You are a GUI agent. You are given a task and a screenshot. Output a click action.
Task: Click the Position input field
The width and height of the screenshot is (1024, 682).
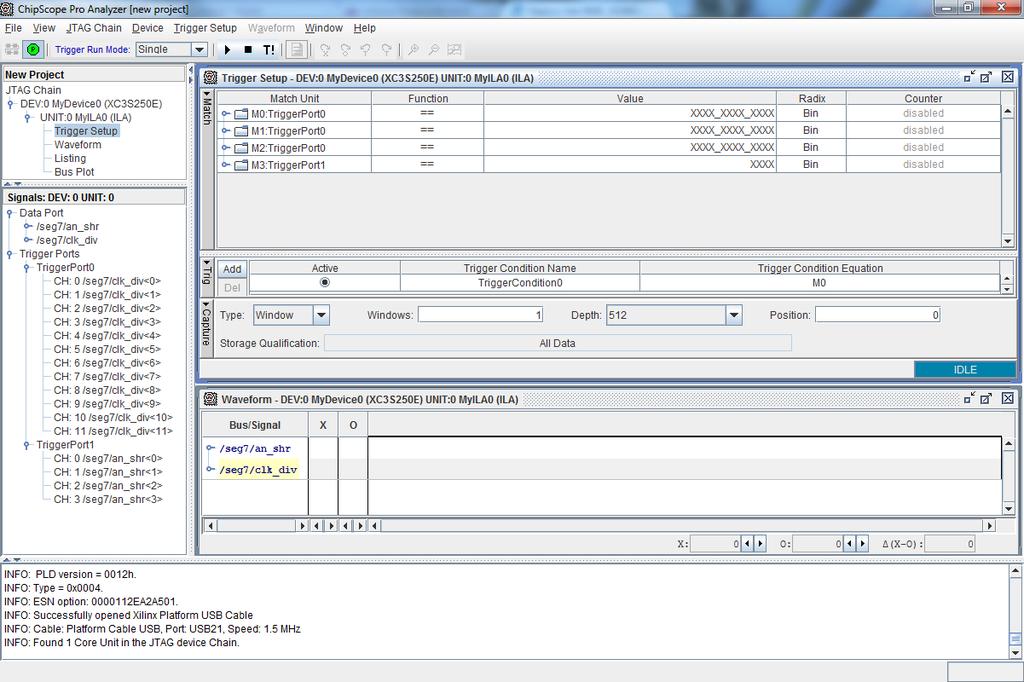[x=878, y=315]
